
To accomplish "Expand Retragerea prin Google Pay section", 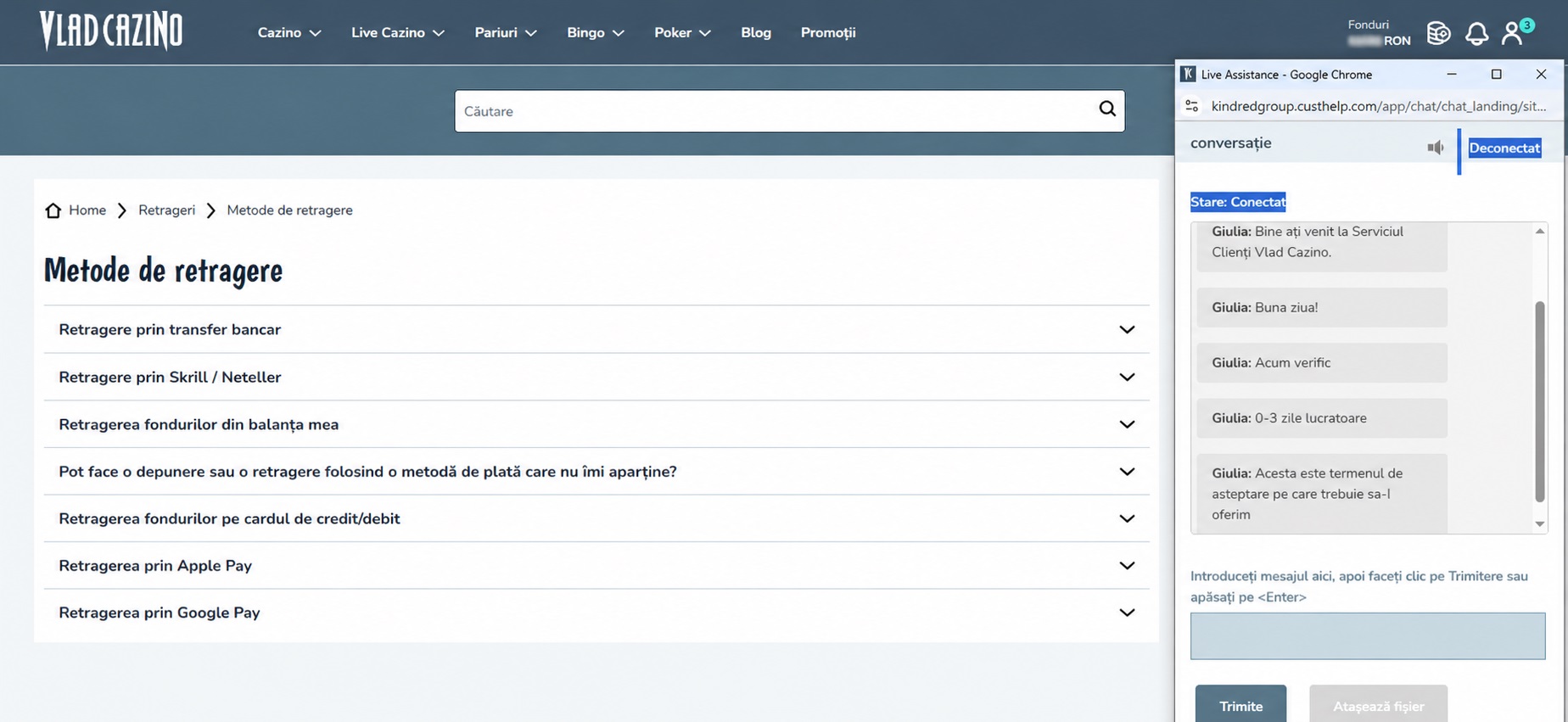I will 596,613.
